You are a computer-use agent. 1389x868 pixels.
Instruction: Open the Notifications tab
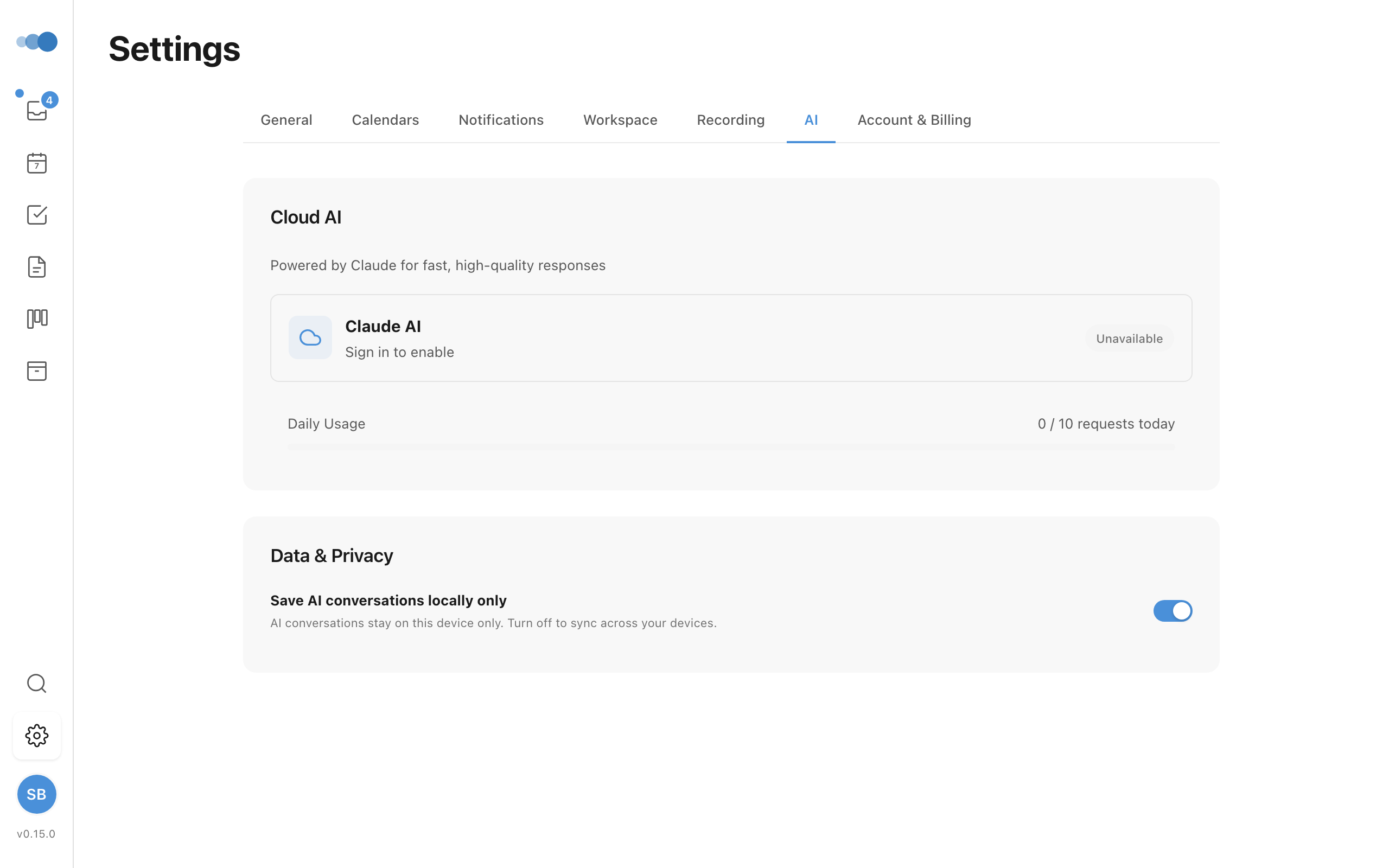click(500, 120)
